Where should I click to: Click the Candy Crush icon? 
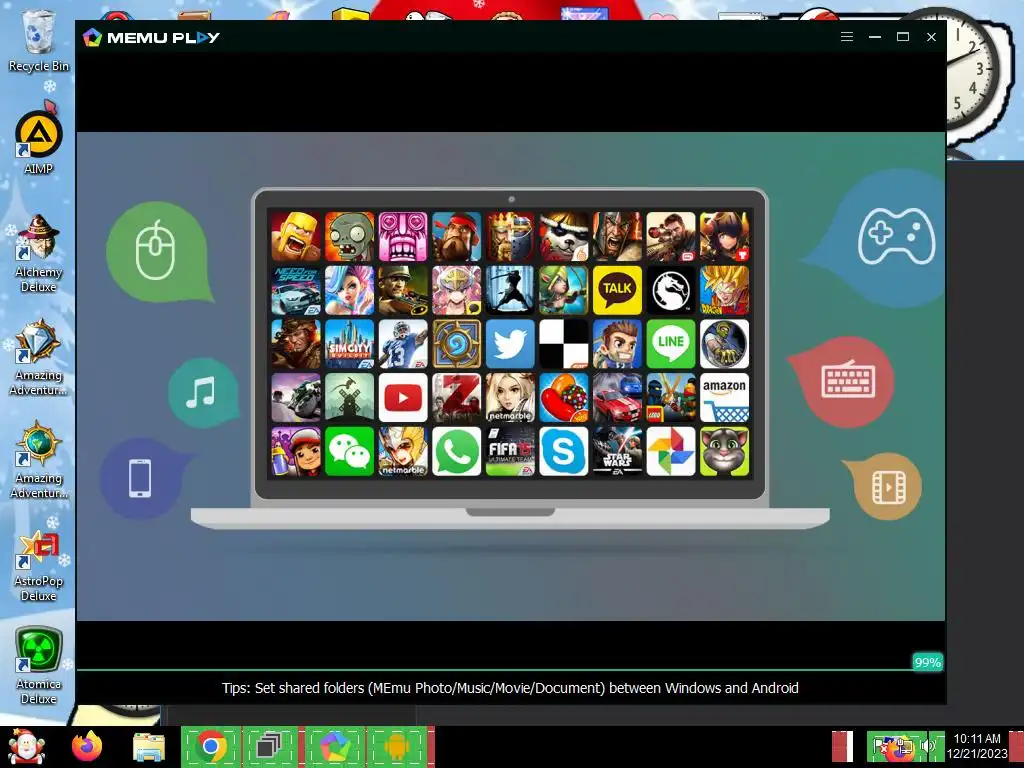[564, 397]
